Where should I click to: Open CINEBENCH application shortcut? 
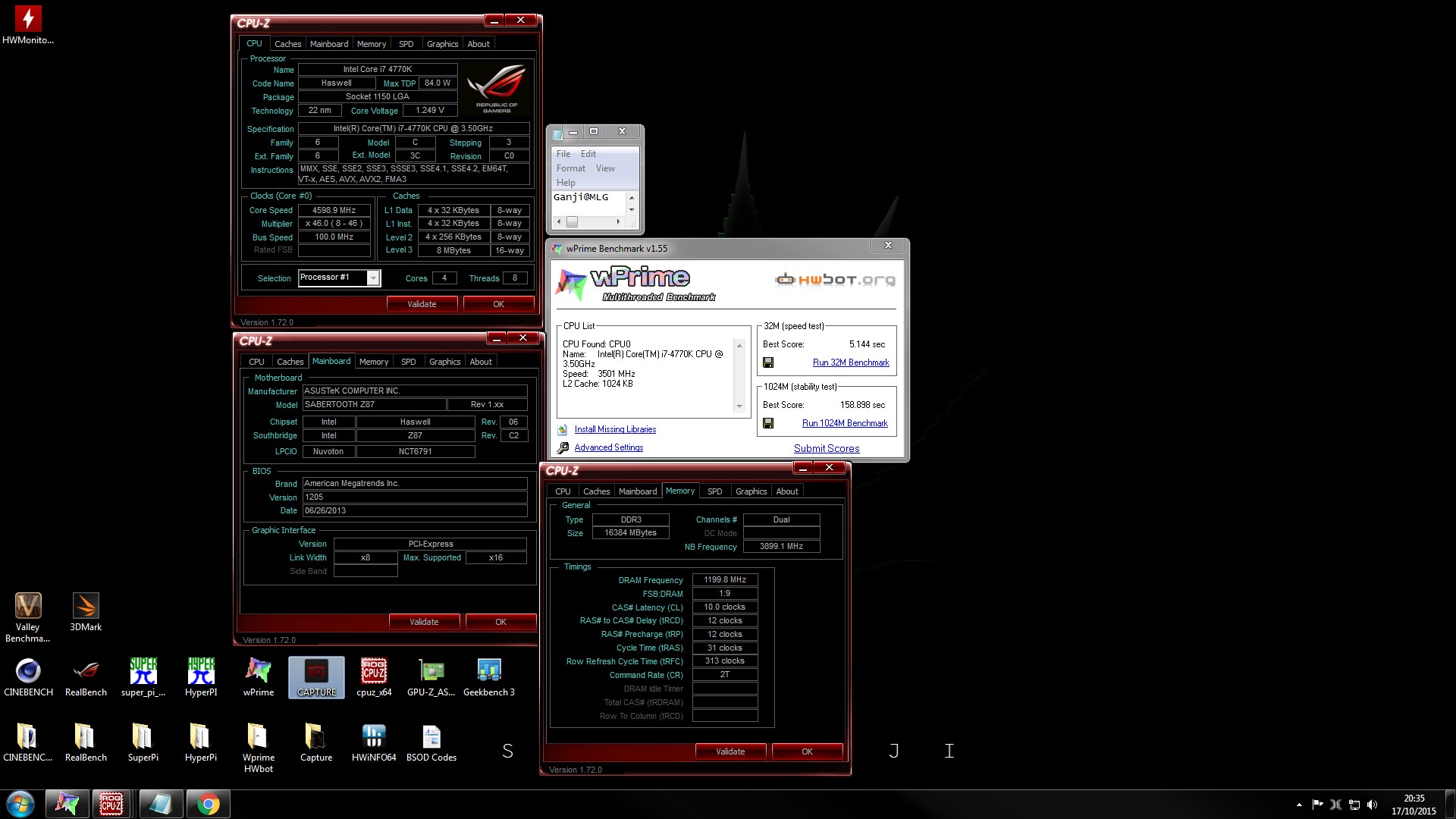point(28,676)
